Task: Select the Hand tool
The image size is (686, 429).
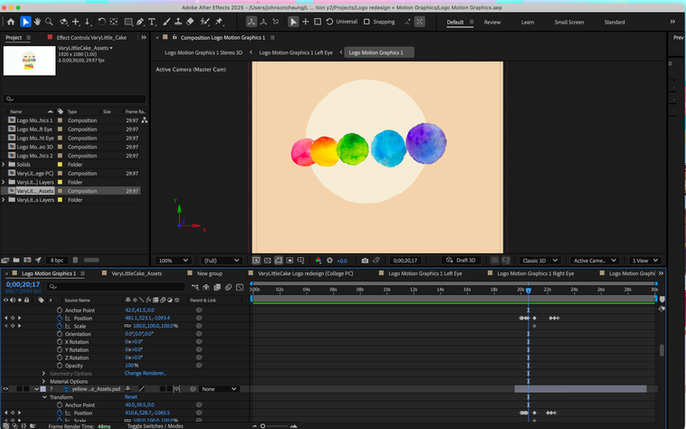Action: [x=38, y=21]
